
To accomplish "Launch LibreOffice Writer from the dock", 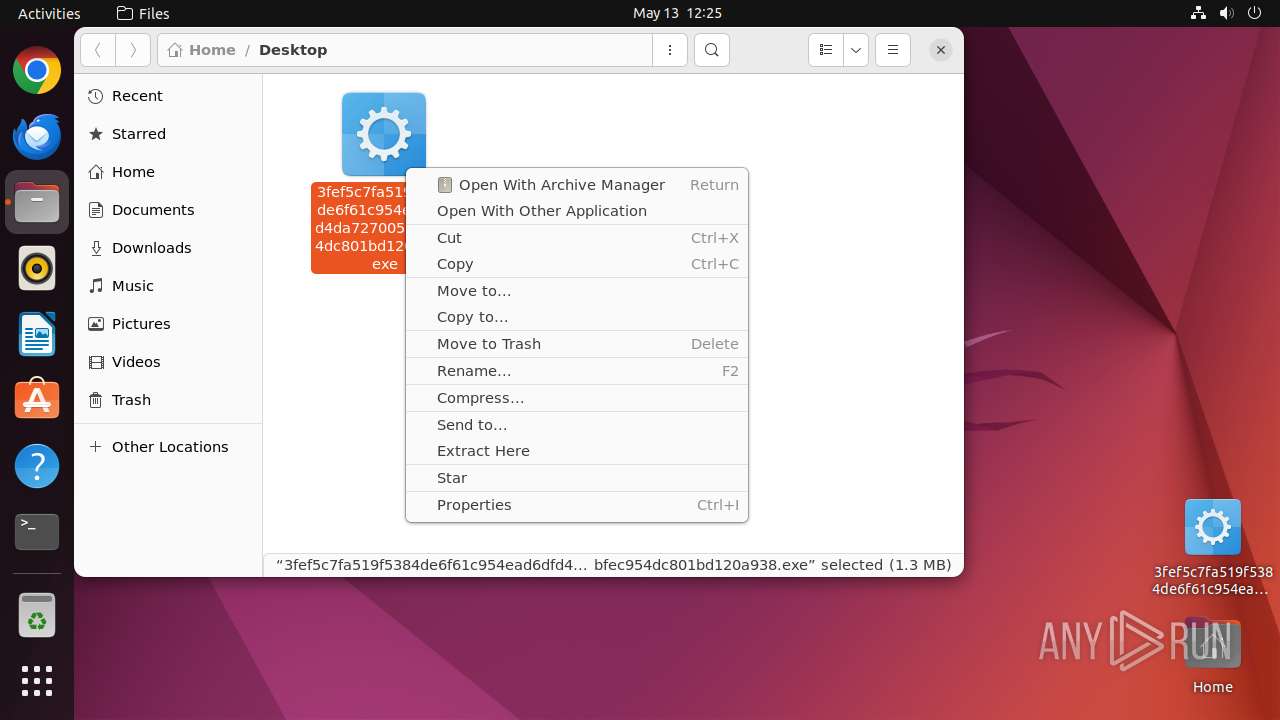I will tap(37, 335).
